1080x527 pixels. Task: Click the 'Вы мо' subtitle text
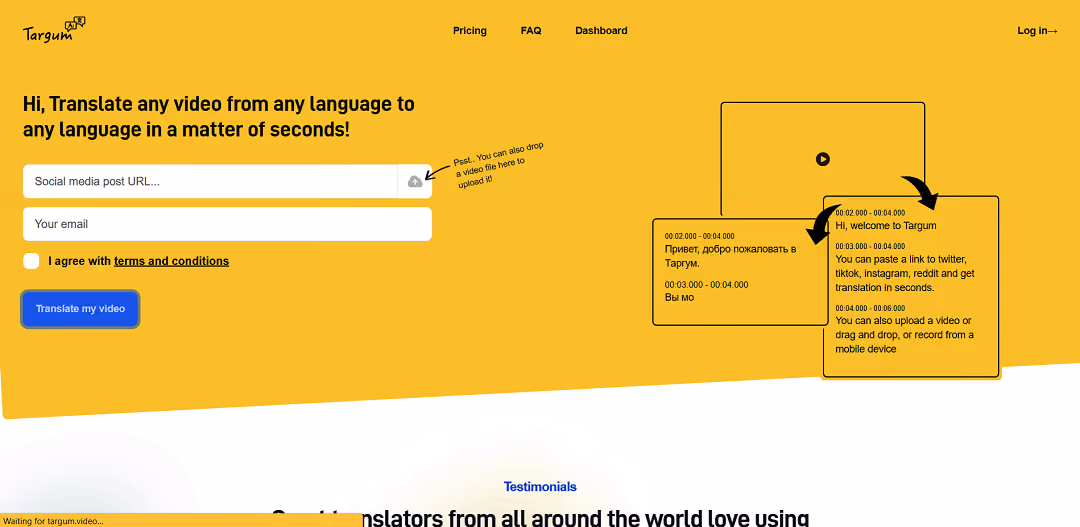679,298
